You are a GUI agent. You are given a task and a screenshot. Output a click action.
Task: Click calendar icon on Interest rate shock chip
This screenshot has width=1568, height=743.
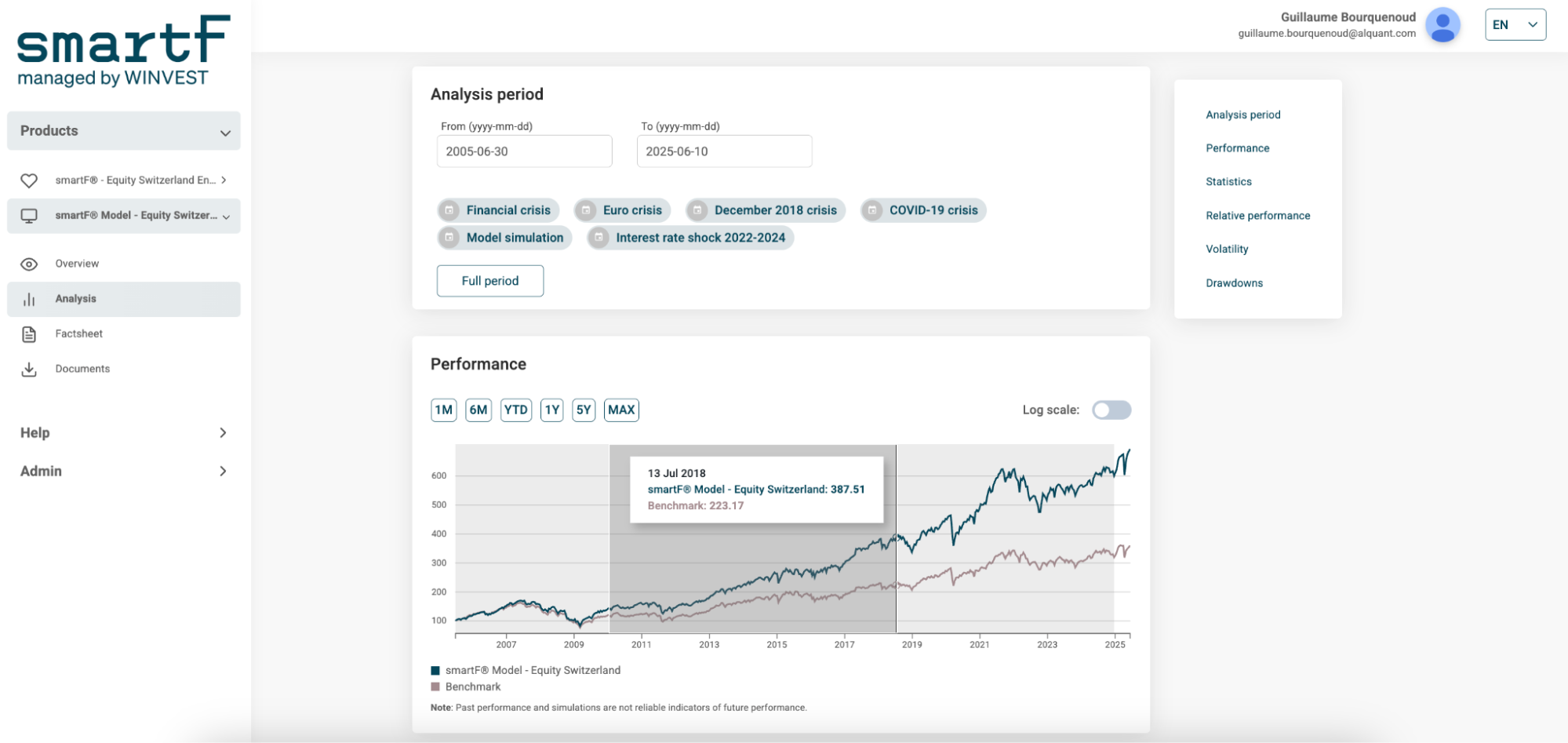coord(598,238)
